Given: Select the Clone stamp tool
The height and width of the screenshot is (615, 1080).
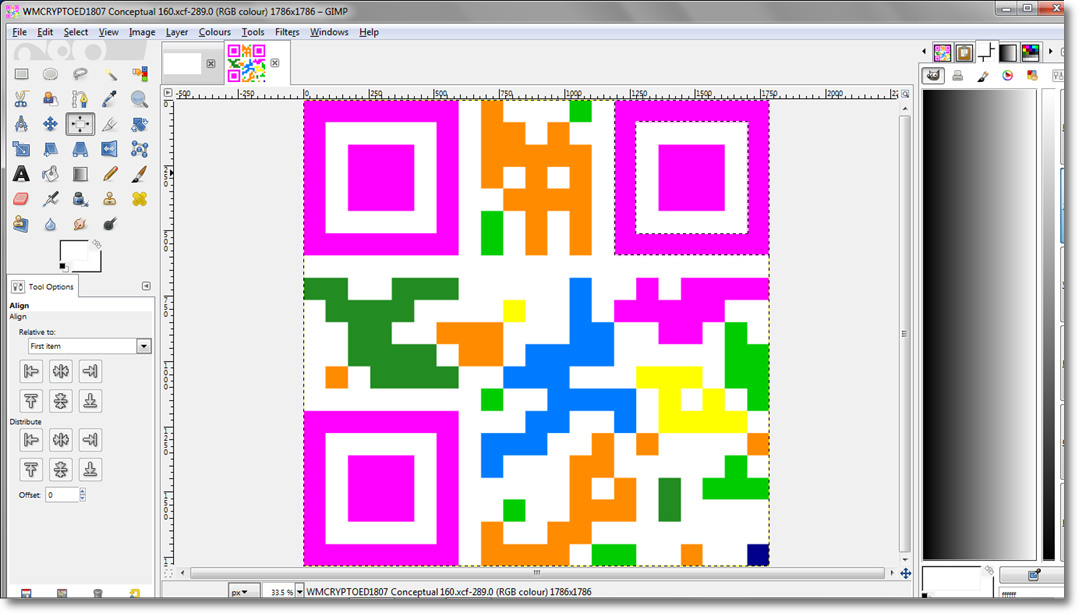Looking at the screenshot, I should coord(110,199).
